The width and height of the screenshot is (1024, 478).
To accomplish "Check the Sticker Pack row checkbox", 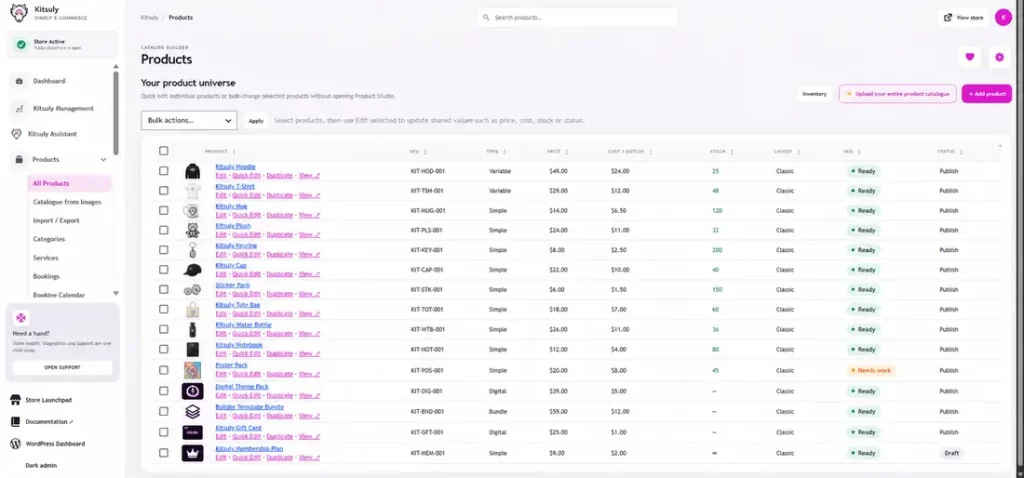I will (x=163, y=289).
